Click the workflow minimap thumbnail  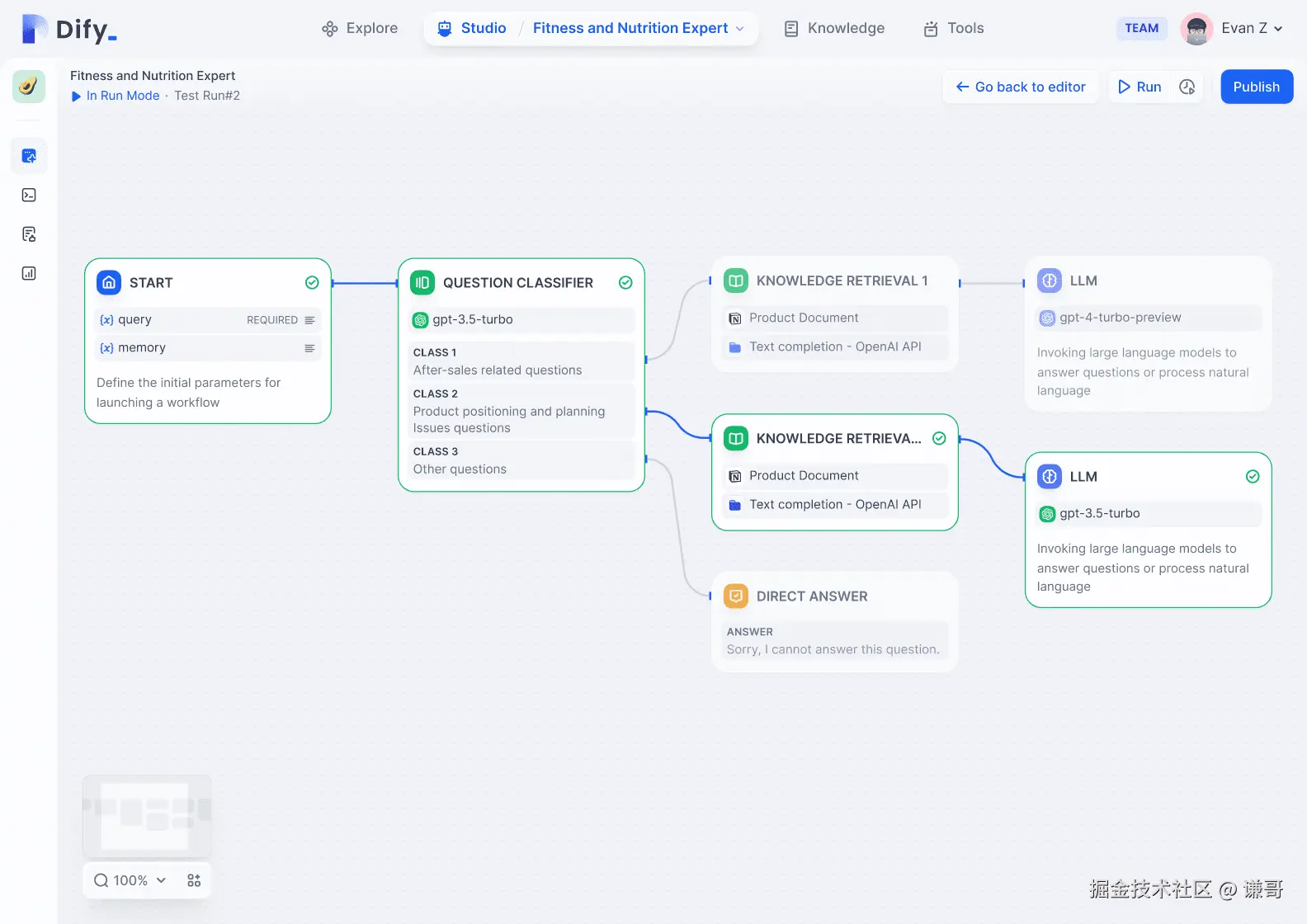147,815
